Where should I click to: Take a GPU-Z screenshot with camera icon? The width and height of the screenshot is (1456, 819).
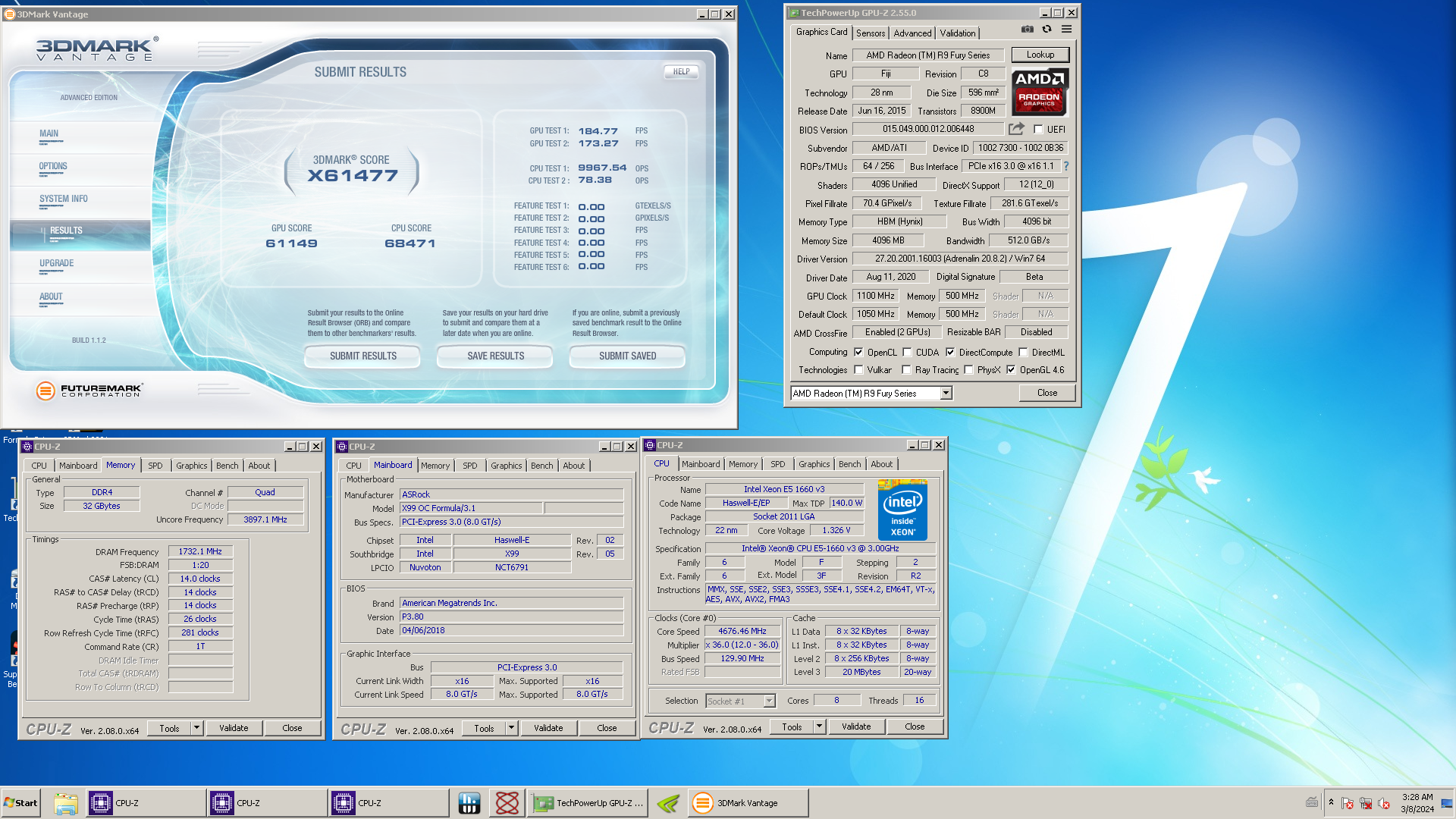[x=1027, y=30]
